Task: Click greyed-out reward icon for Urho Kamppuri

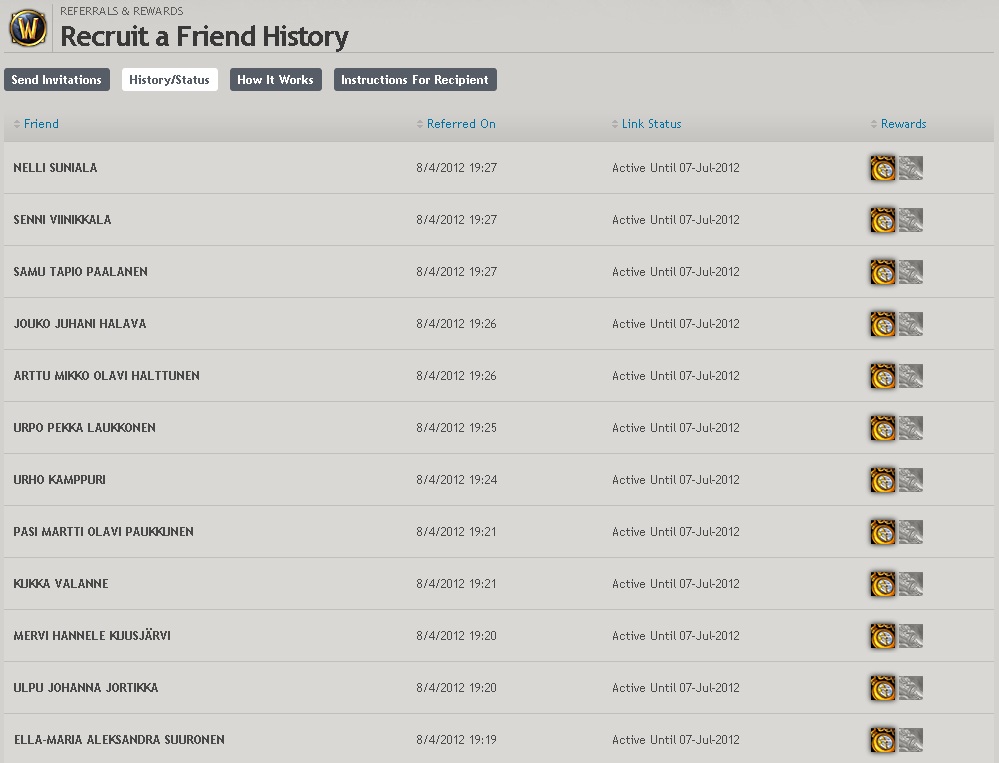Action: pyautogui.click(x=910, y=480)
